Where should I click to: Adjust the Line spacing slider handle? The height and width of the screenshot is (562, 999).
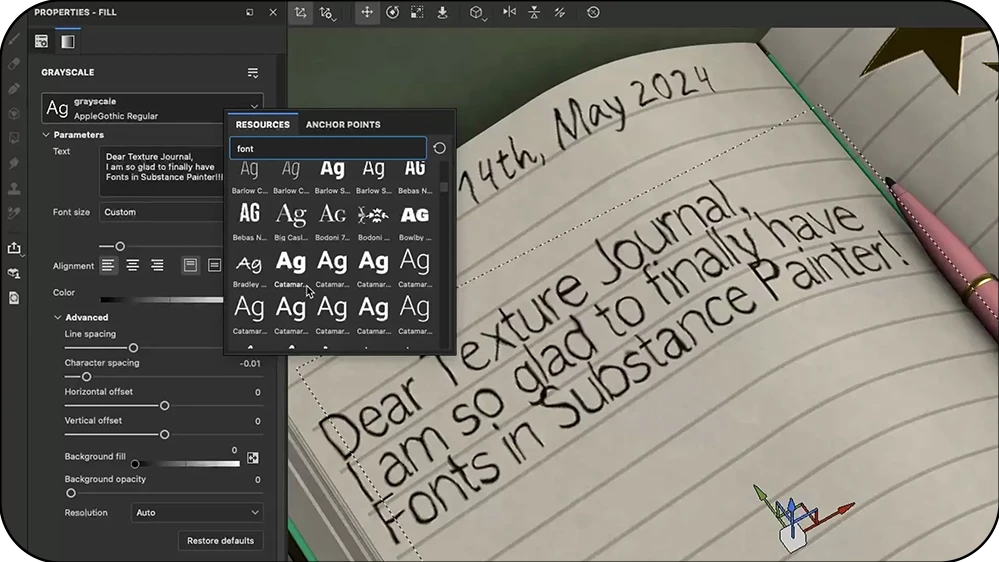click(133, 348)
